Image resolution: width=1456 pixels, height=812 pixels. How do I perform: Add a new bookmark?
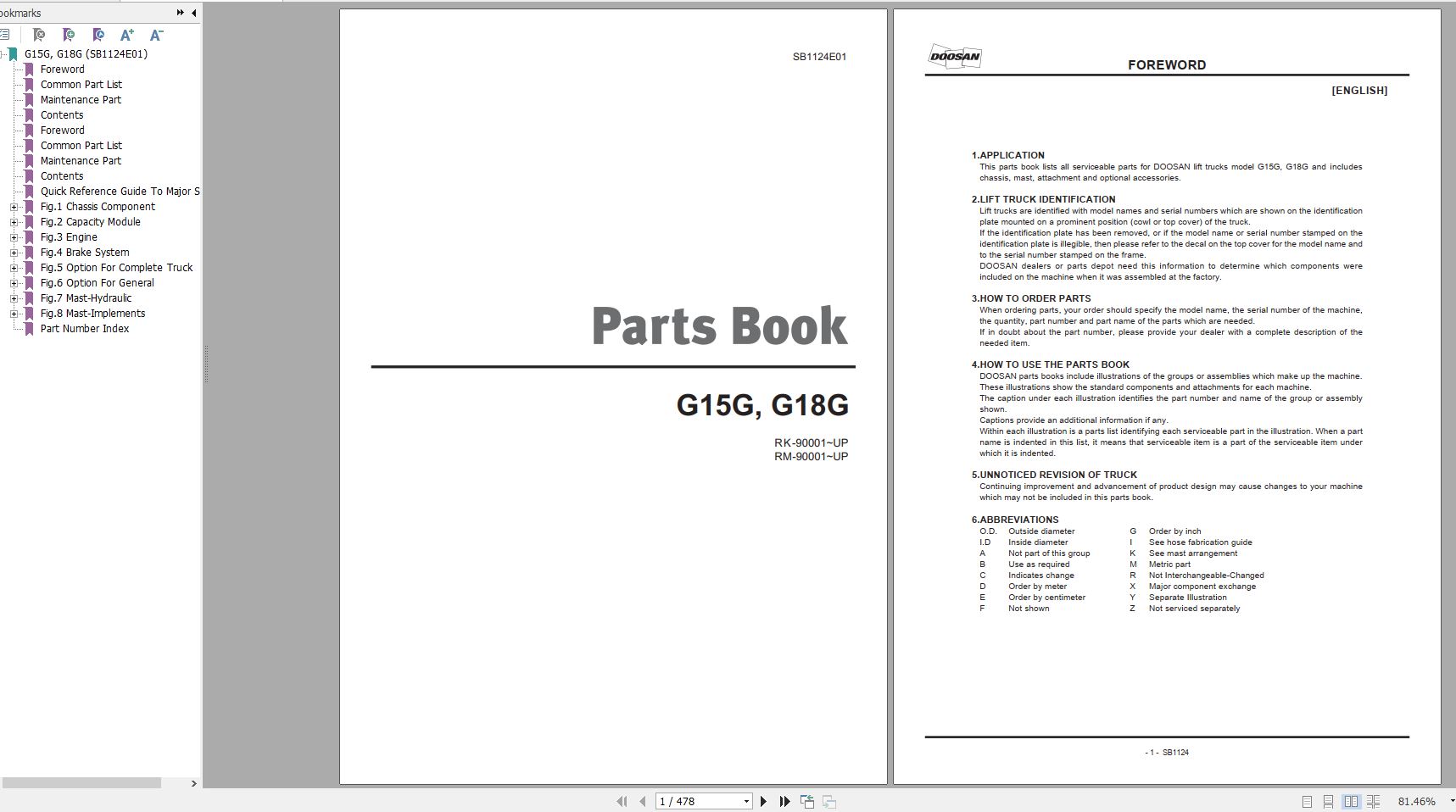click(69, 35)
